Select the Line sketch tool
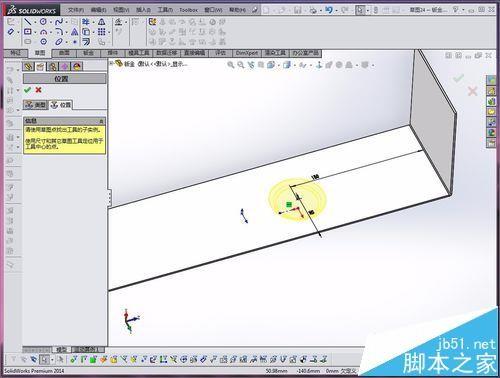Viewport: 500px width, 378px height. click(x=28, y=22)
